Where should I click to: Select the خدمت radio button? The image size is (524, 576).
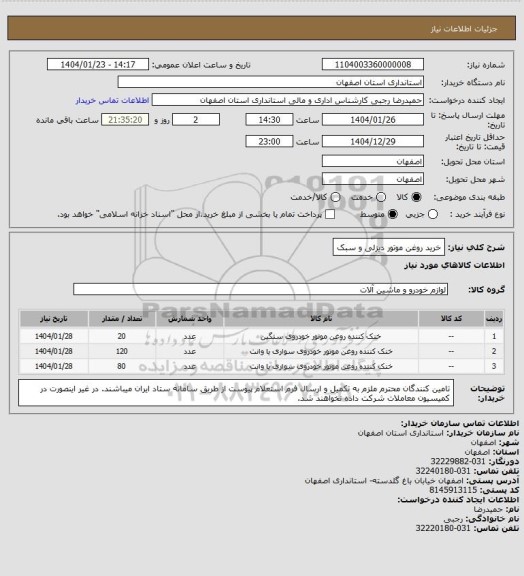(381, 197)
